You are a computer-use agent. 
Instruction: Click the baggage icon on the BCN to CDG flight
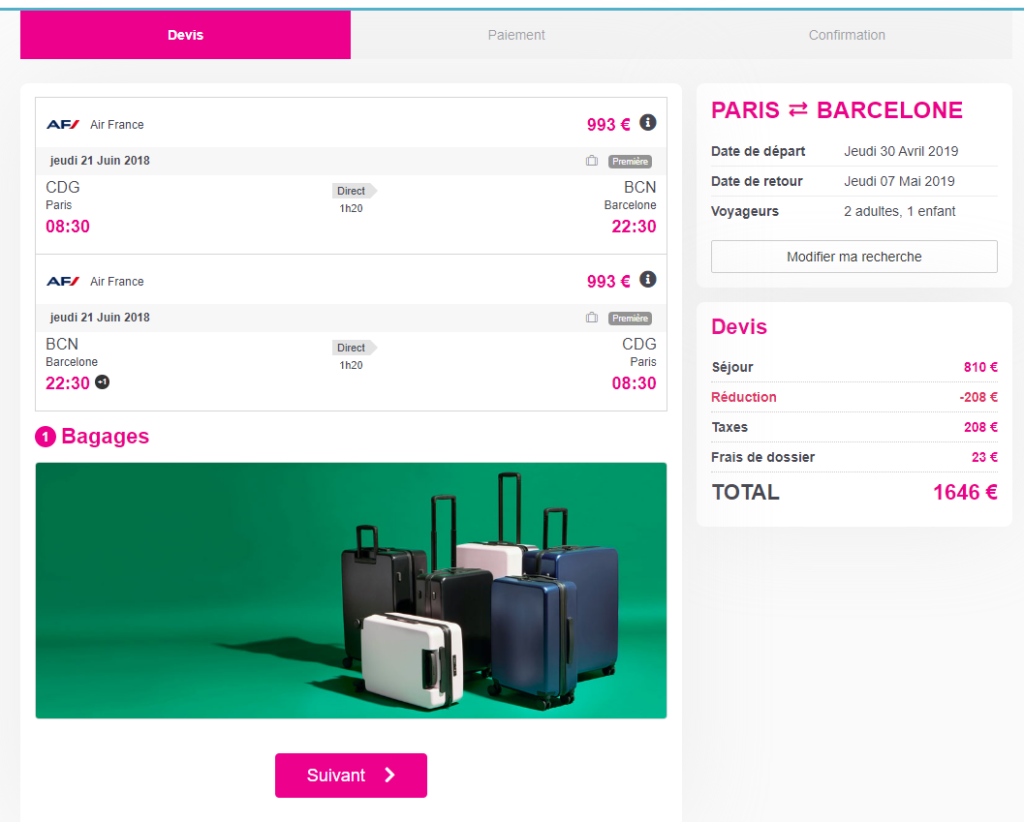coord(592,318)
